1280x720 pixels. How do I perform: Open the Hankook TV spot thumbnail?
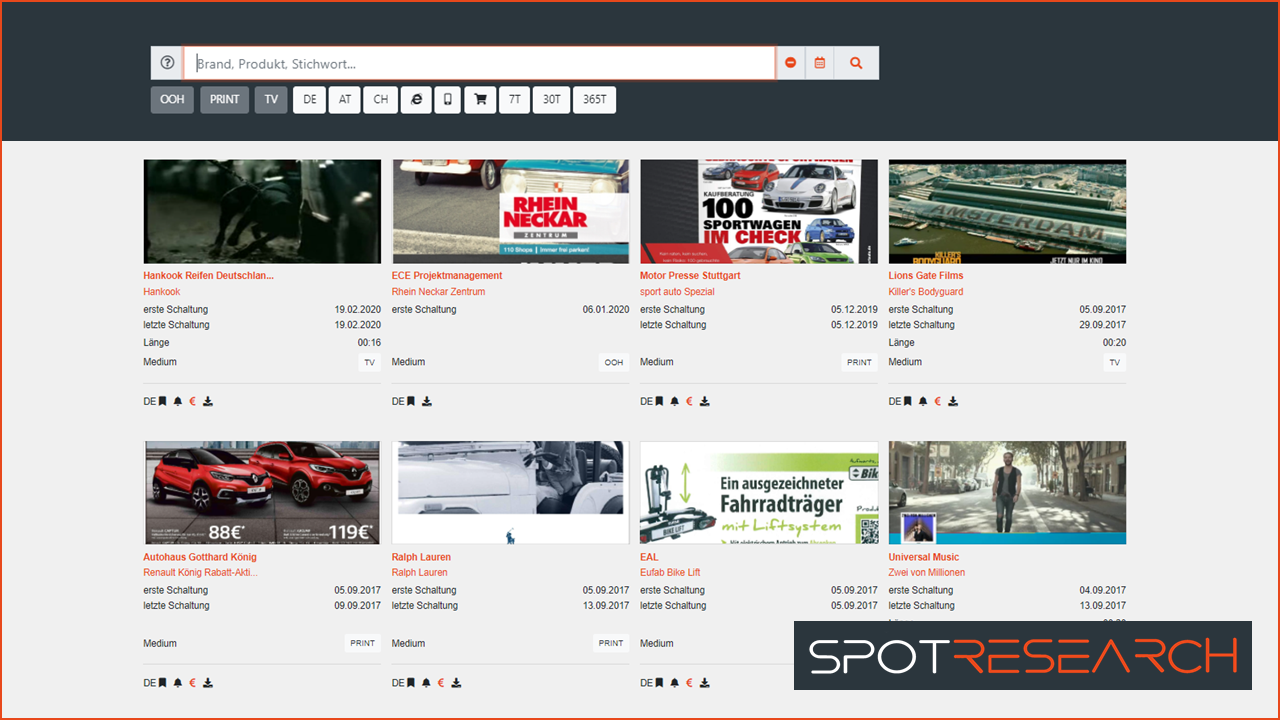click(262, 212)
